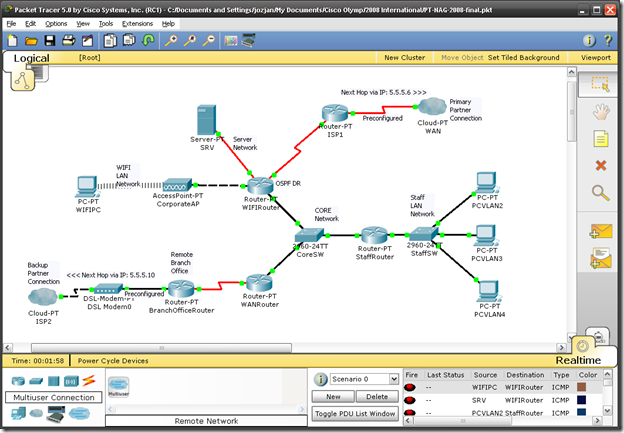The height and width of the screenshot is (433, 624).
Task: Click the yellow question mark Help icon
Action: pyautogui.click(x=608, y=40)
